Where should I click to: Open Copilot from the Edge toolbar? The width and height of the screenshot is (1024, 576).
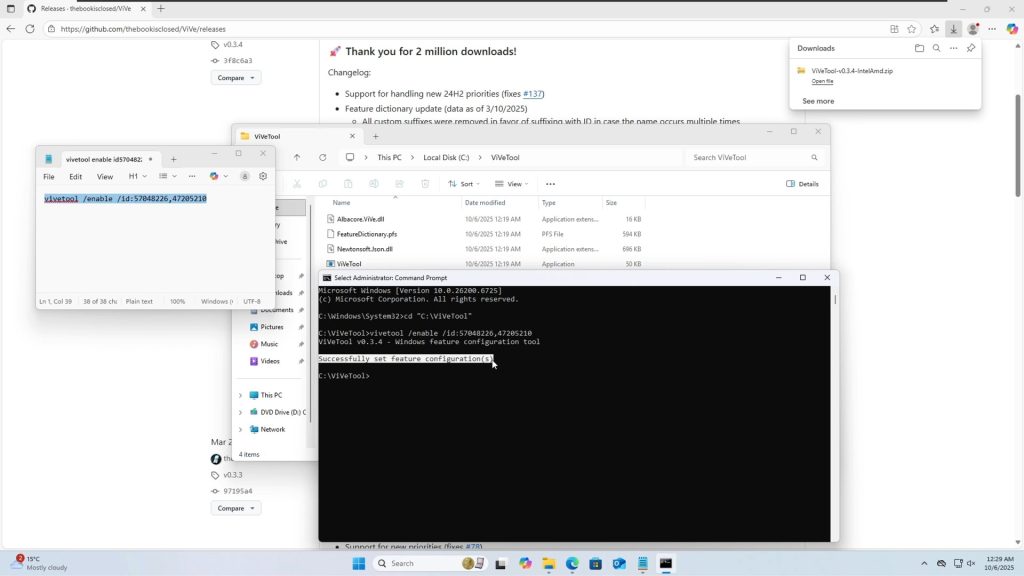pyautogui.click(x=1011, y=29)
